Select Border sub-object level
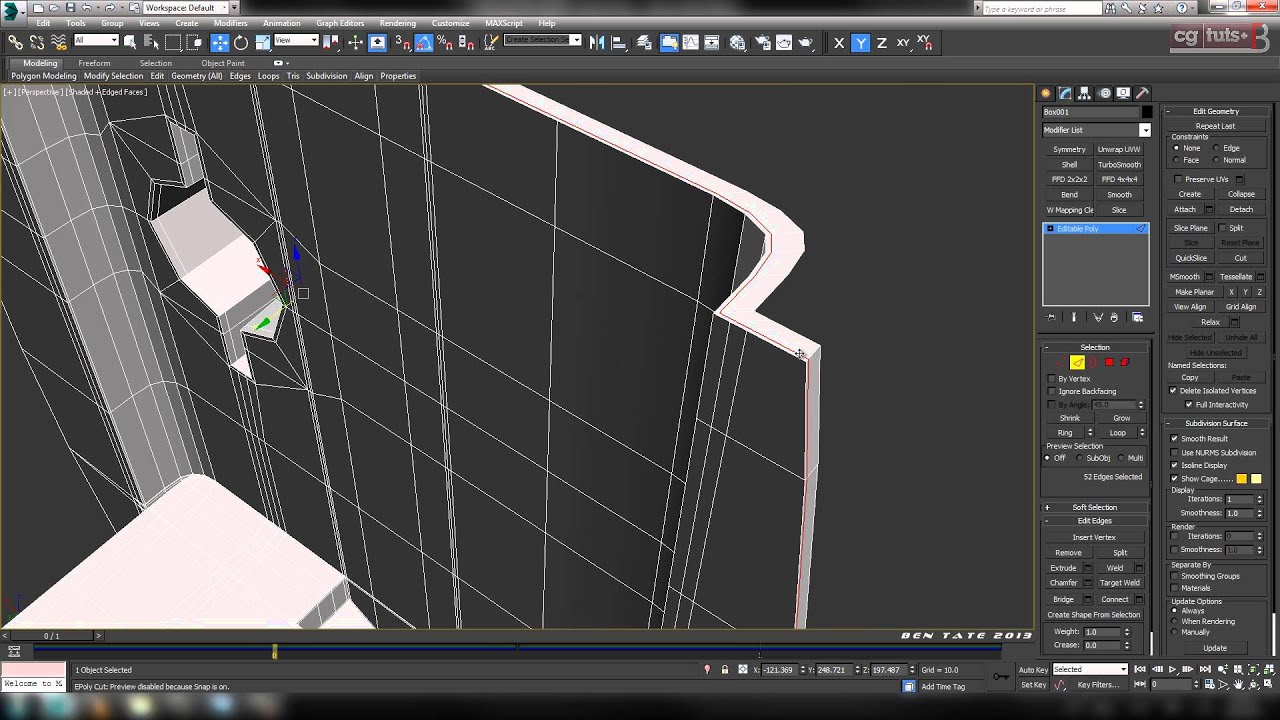This screenshot has width=1280, height=720. (1092, 362)
